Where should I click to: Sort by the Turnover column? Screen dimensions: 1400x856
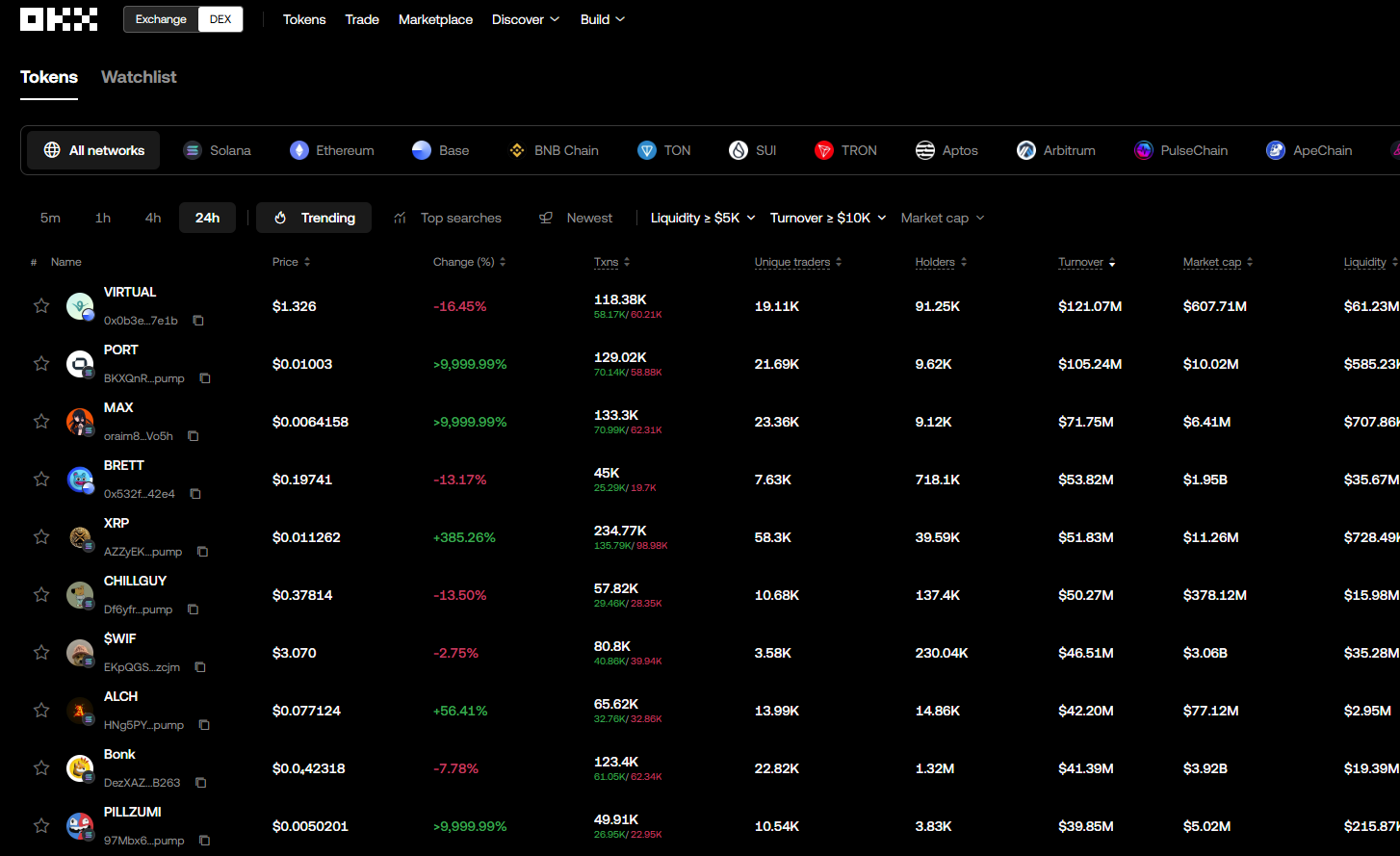(x=1087, y=262)
